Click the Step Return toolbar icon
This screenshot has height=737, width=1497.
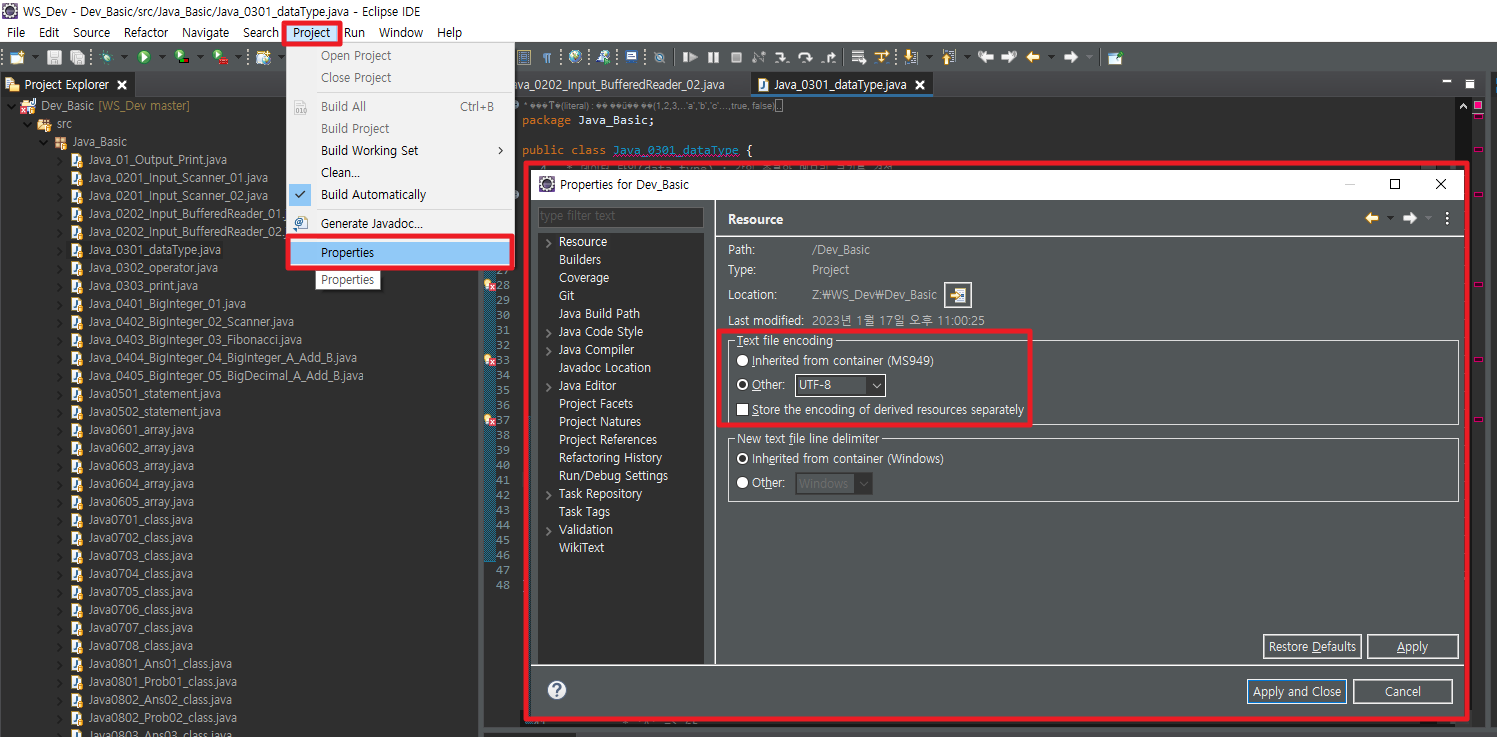[x=828, y=57]
